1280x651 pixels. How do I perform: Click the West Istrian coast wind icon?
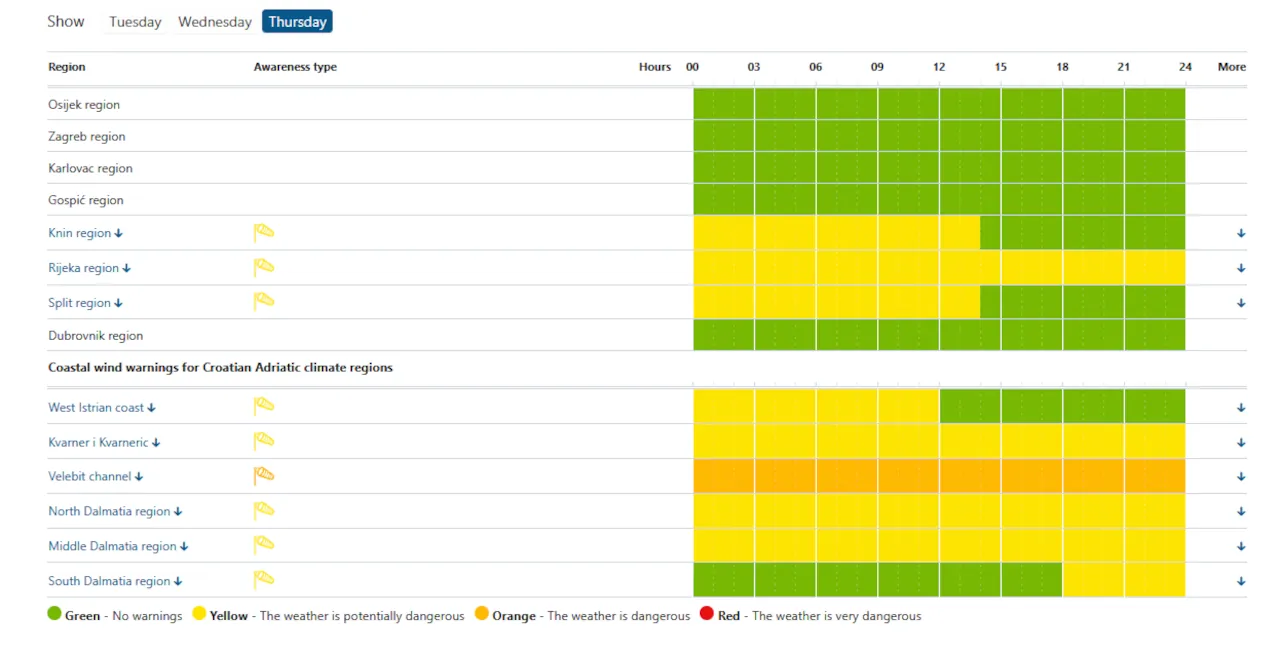263,407
